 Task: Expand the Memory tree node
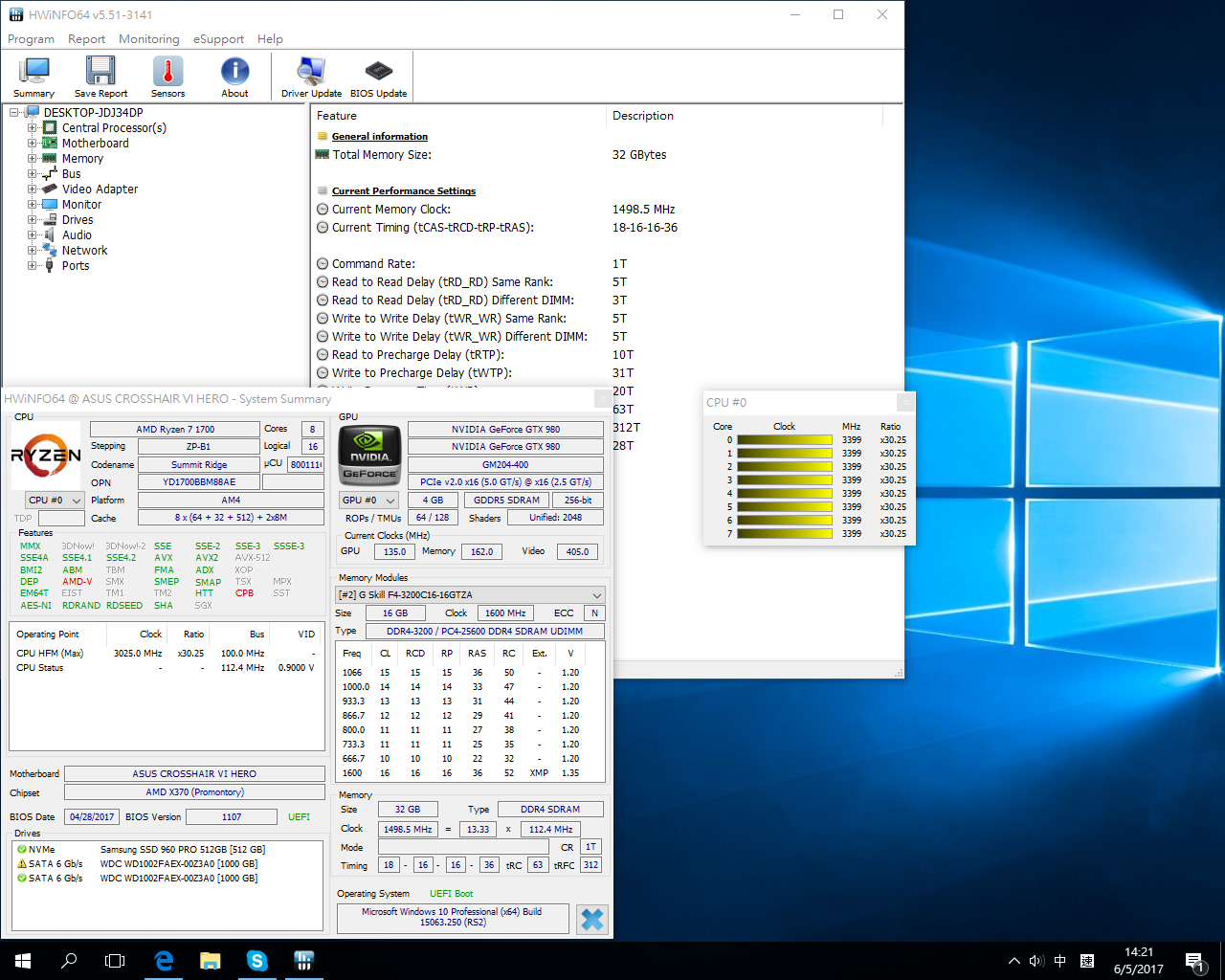32,158
